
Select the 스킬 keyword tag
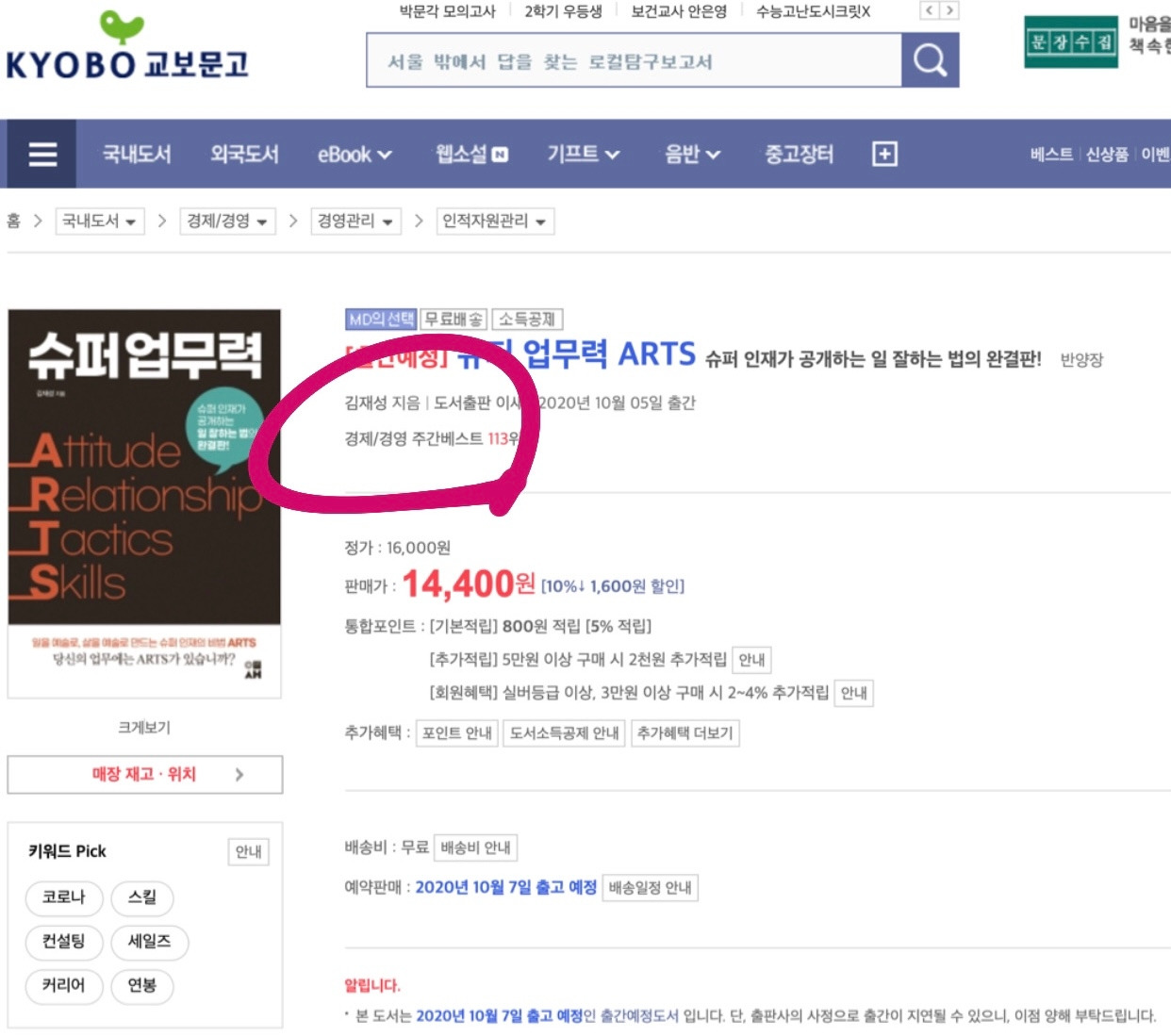(x=142, y=896)
